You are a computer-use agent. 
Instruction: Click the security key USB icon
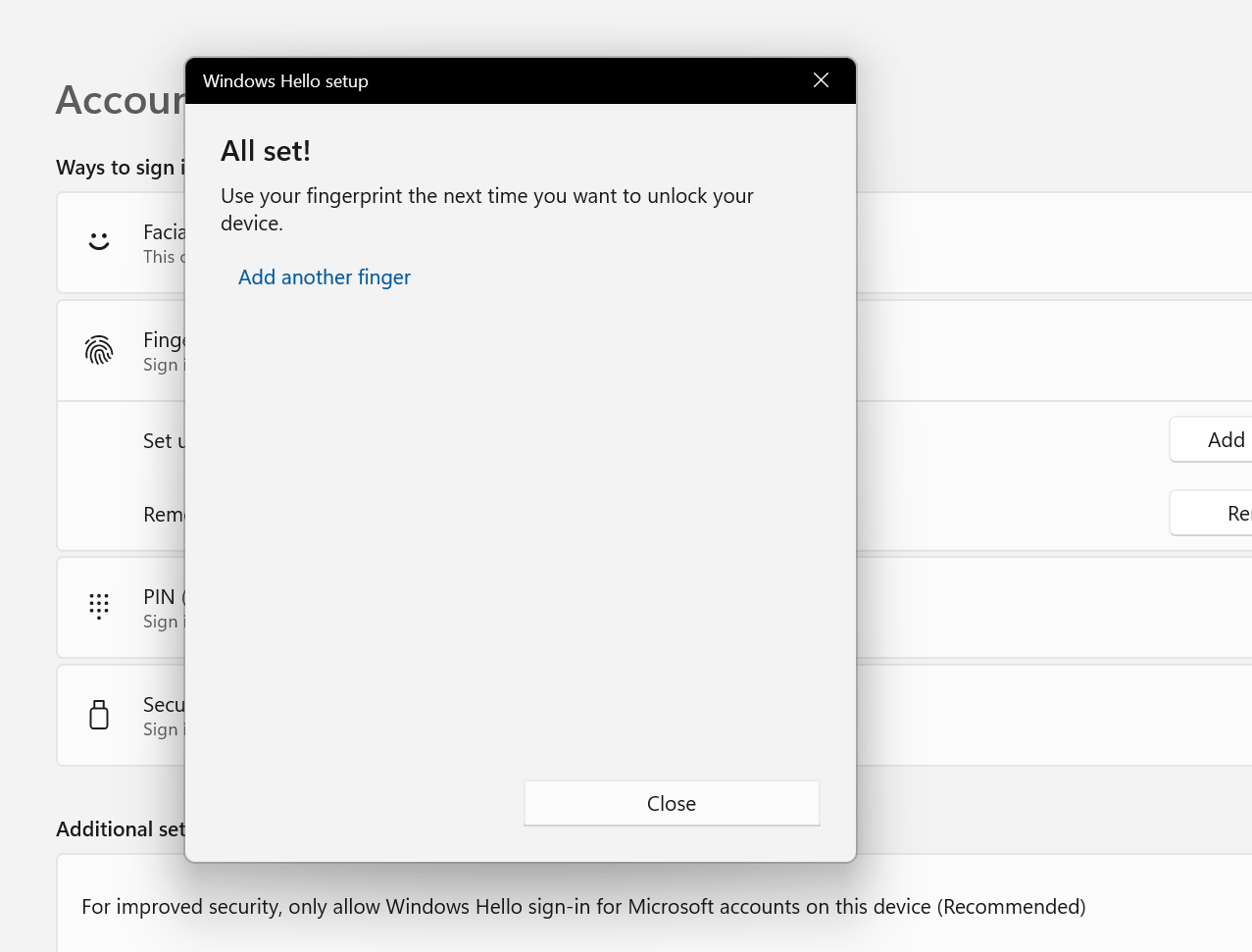click(99, 715)
